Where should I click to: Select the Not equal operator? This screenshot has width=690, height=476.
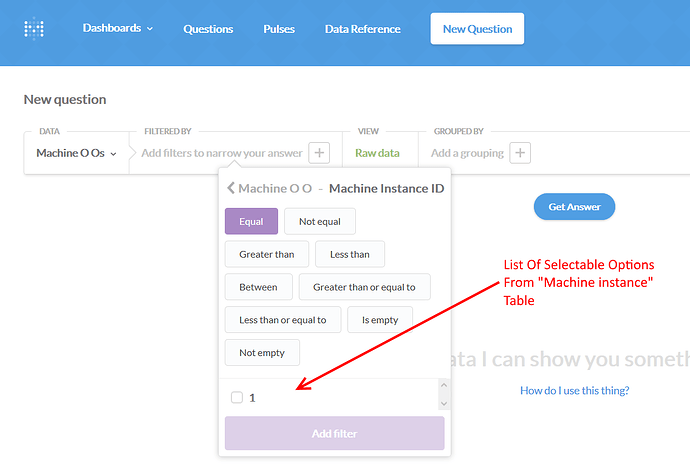[x=320, y=221]
